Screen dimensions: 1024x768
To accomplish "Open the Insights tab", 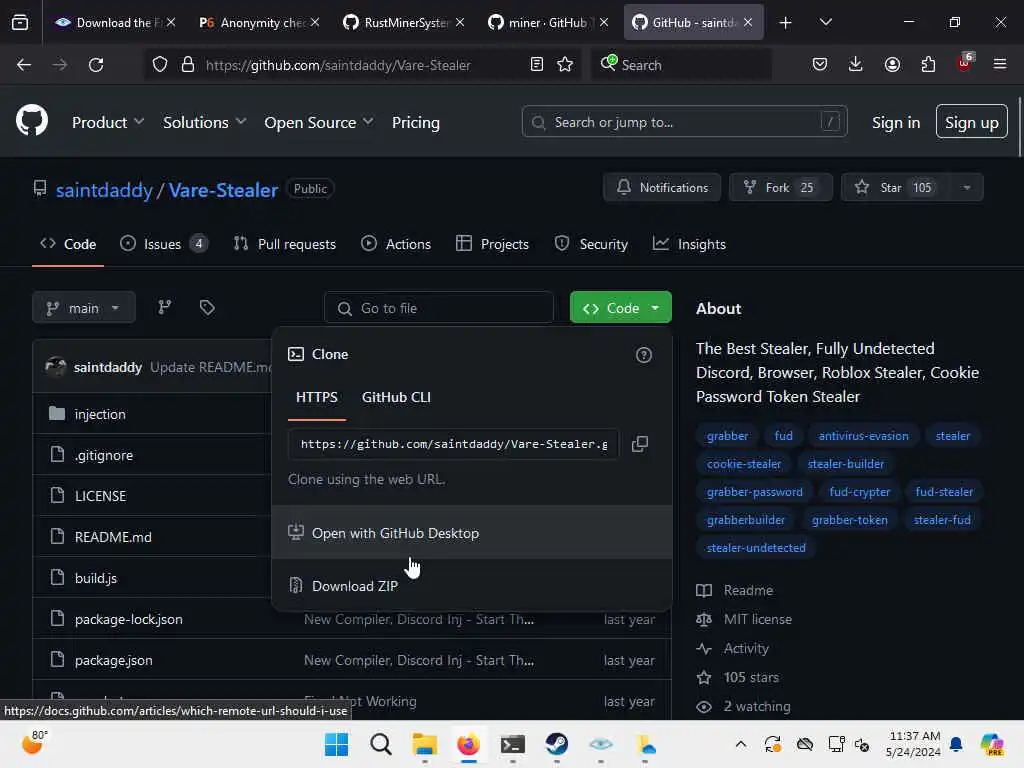I will (689, 244).
